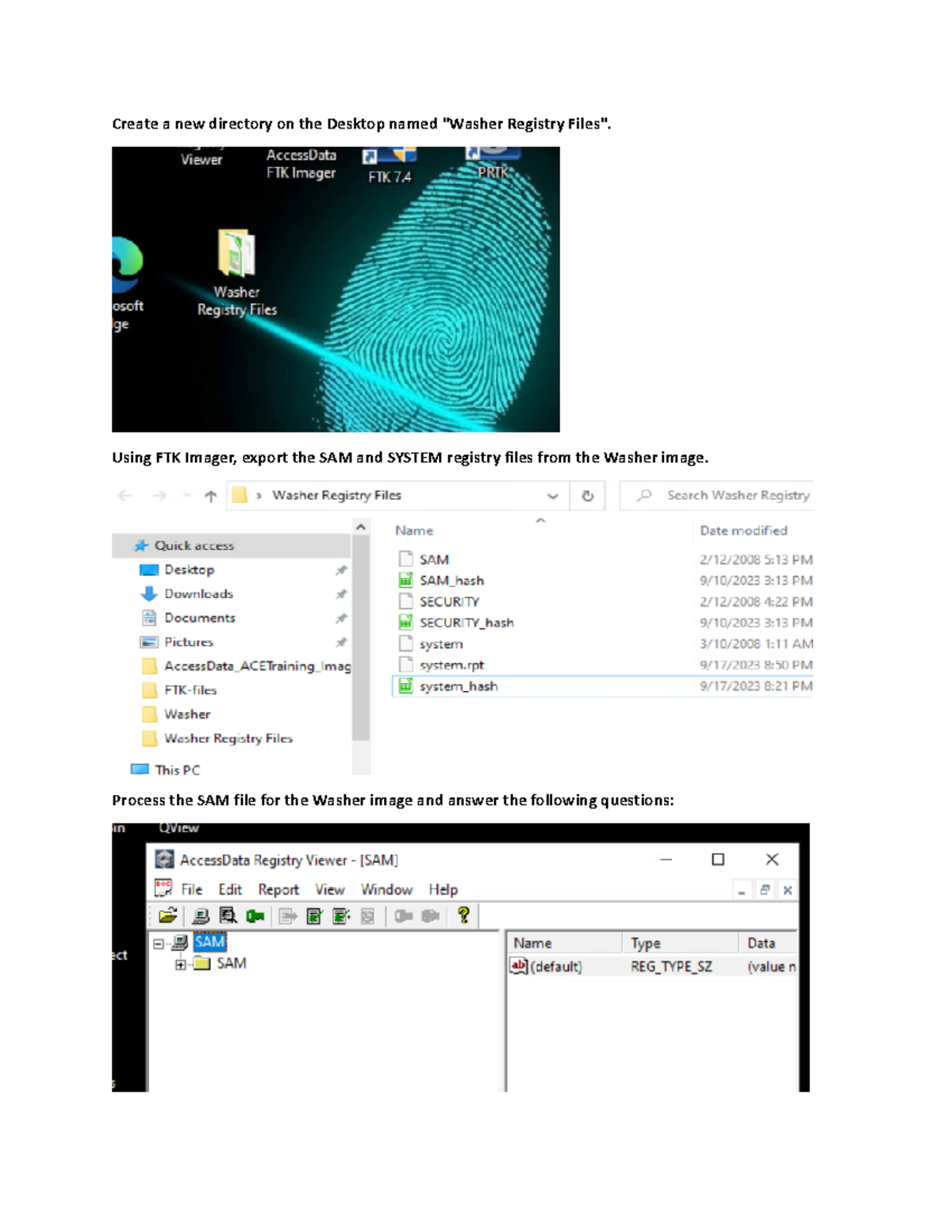This screenshot has width=952, height=1232.
Task: Open the Report menu in Registry Viewer
Action: tap(278, 889)
